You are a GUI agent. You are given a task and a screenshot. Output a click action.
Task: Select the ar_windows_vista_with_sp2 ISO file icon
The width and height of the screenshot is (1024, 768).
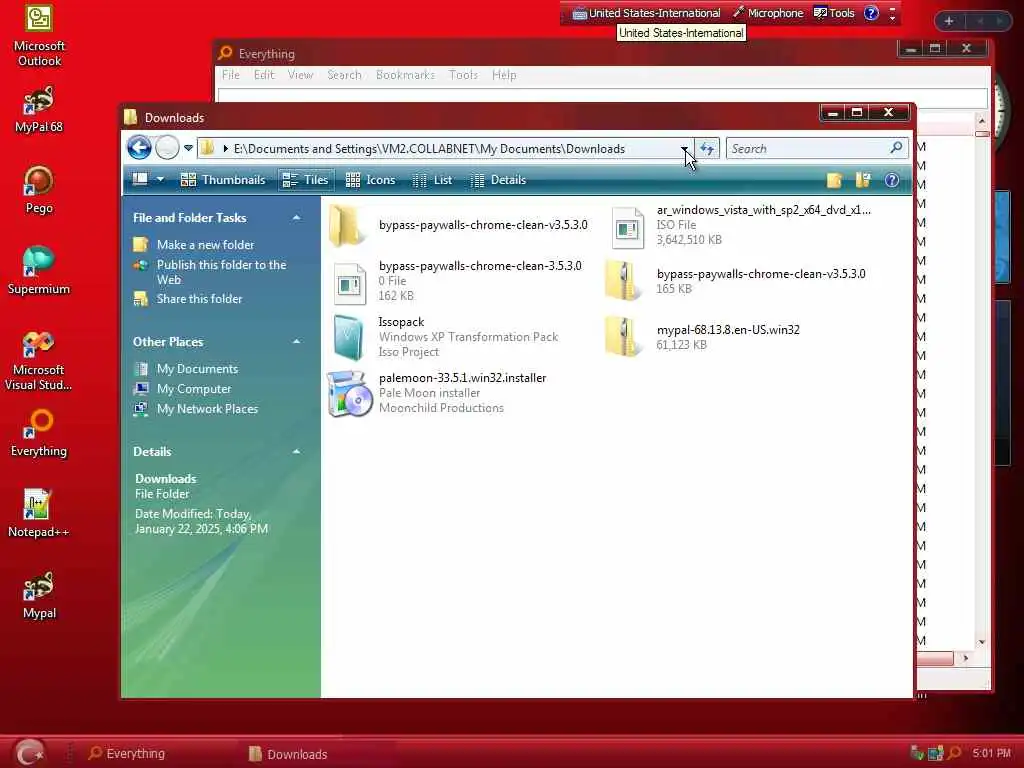pyautogui.click(x=627, y=226)
